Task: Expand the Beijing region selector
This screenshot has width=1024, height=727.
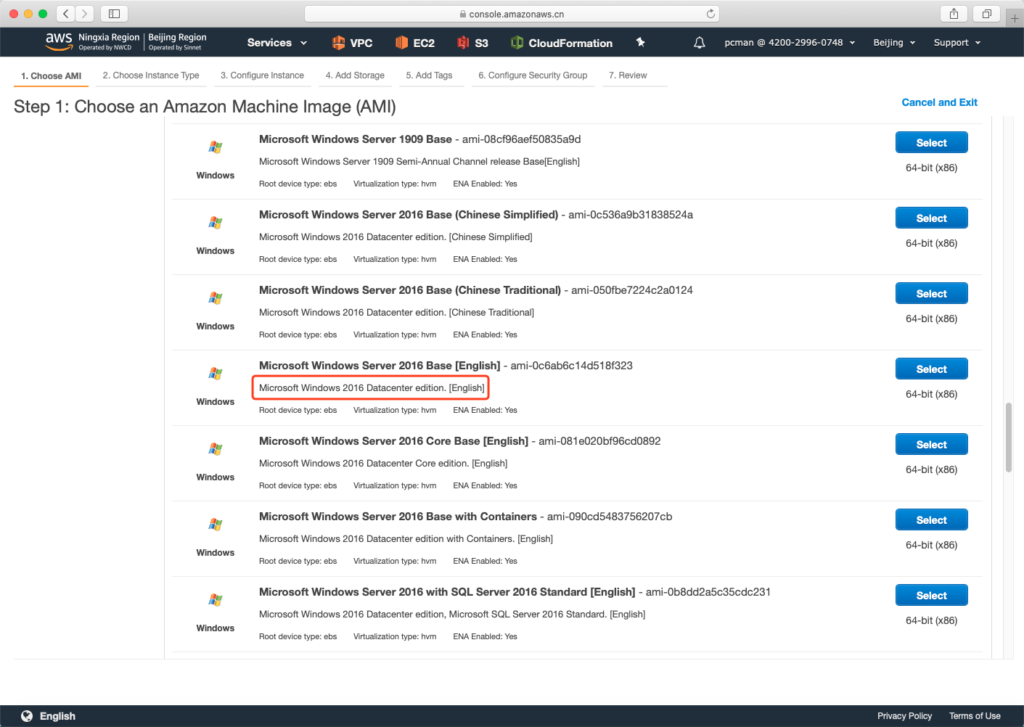Action: click(x=892, y=43)
